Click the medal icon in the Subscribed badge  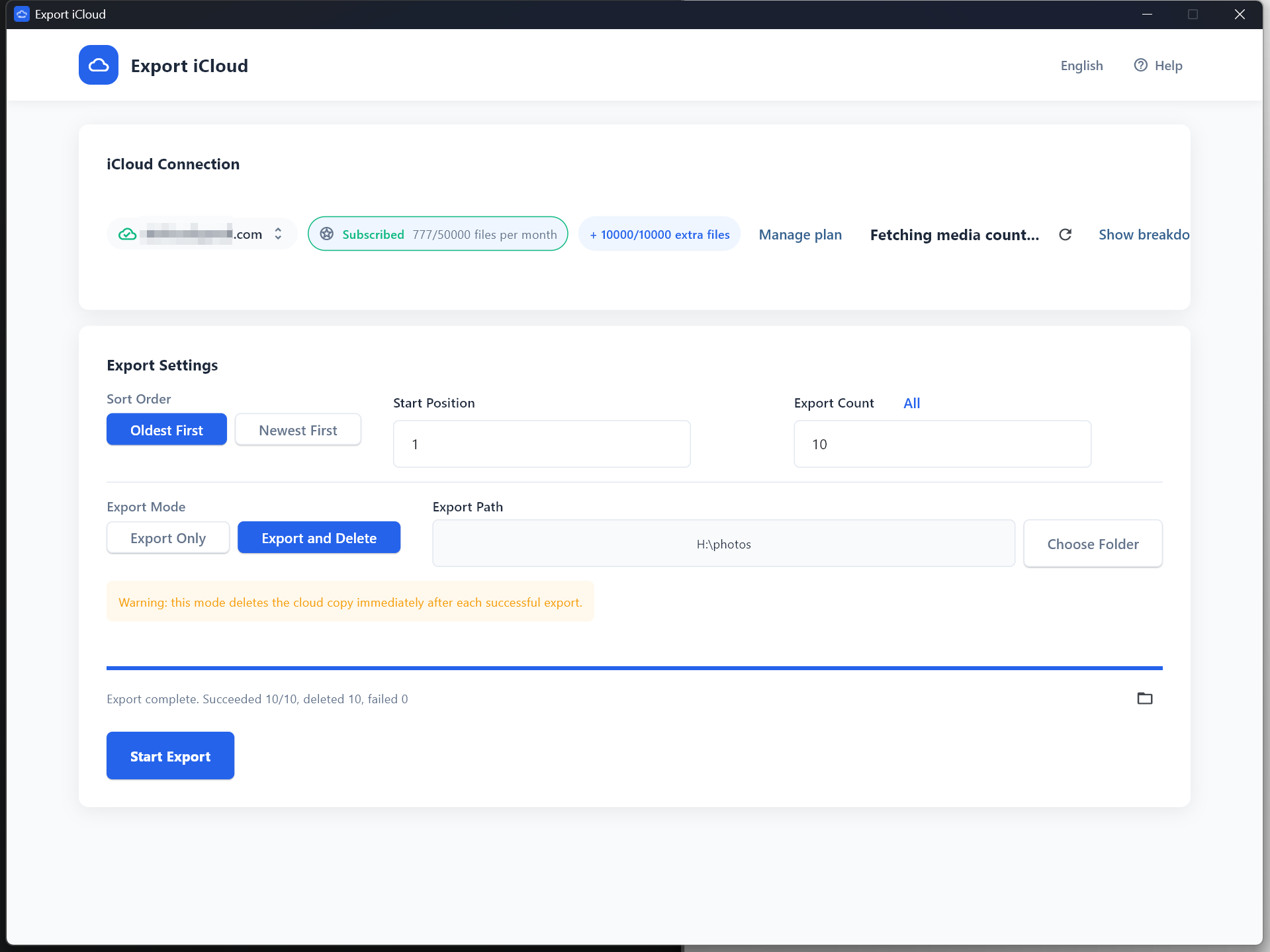pos(327,234)
